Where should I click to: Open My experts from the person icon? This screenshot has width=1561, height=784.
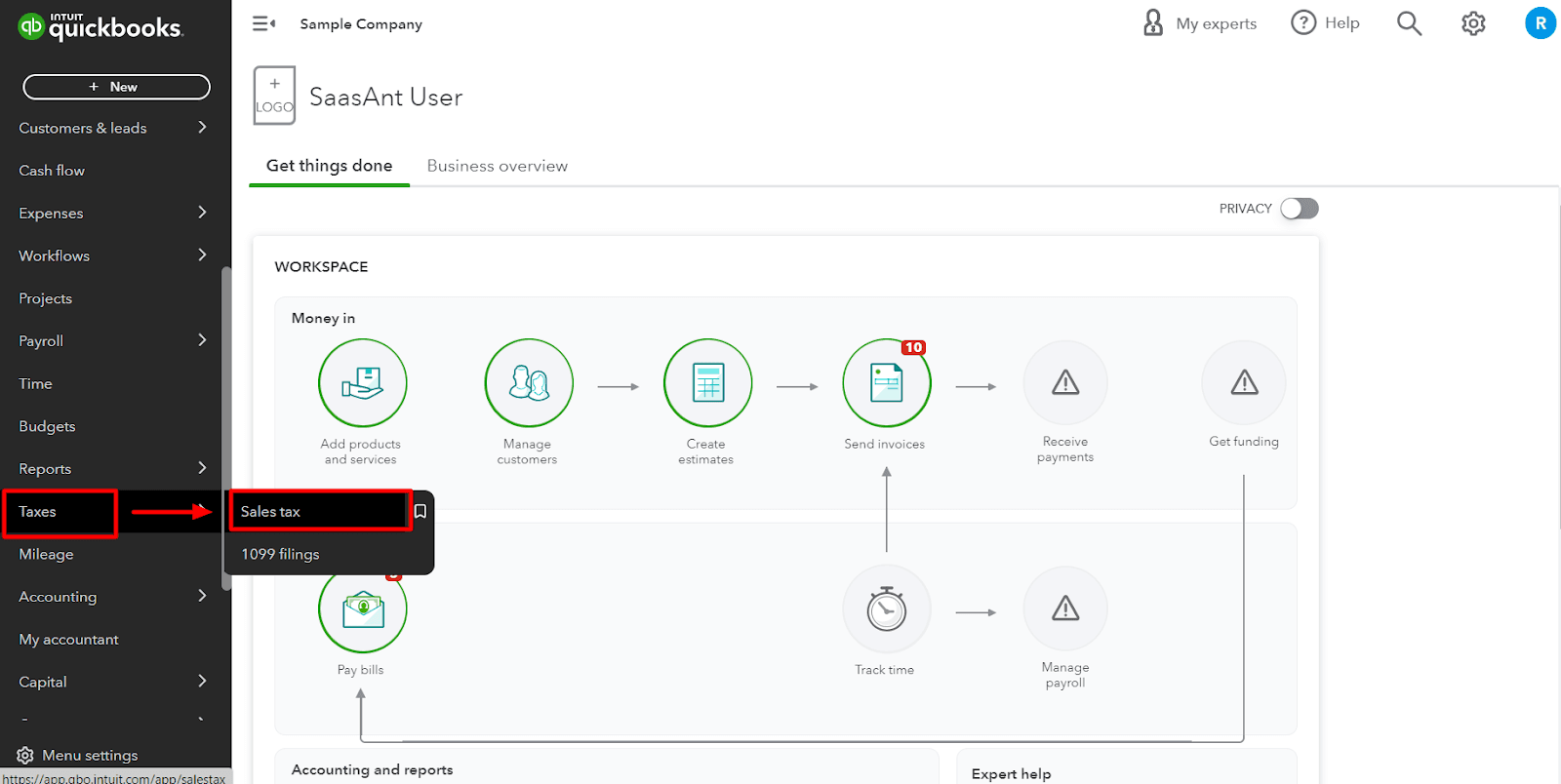click(x=1153, y=22)
